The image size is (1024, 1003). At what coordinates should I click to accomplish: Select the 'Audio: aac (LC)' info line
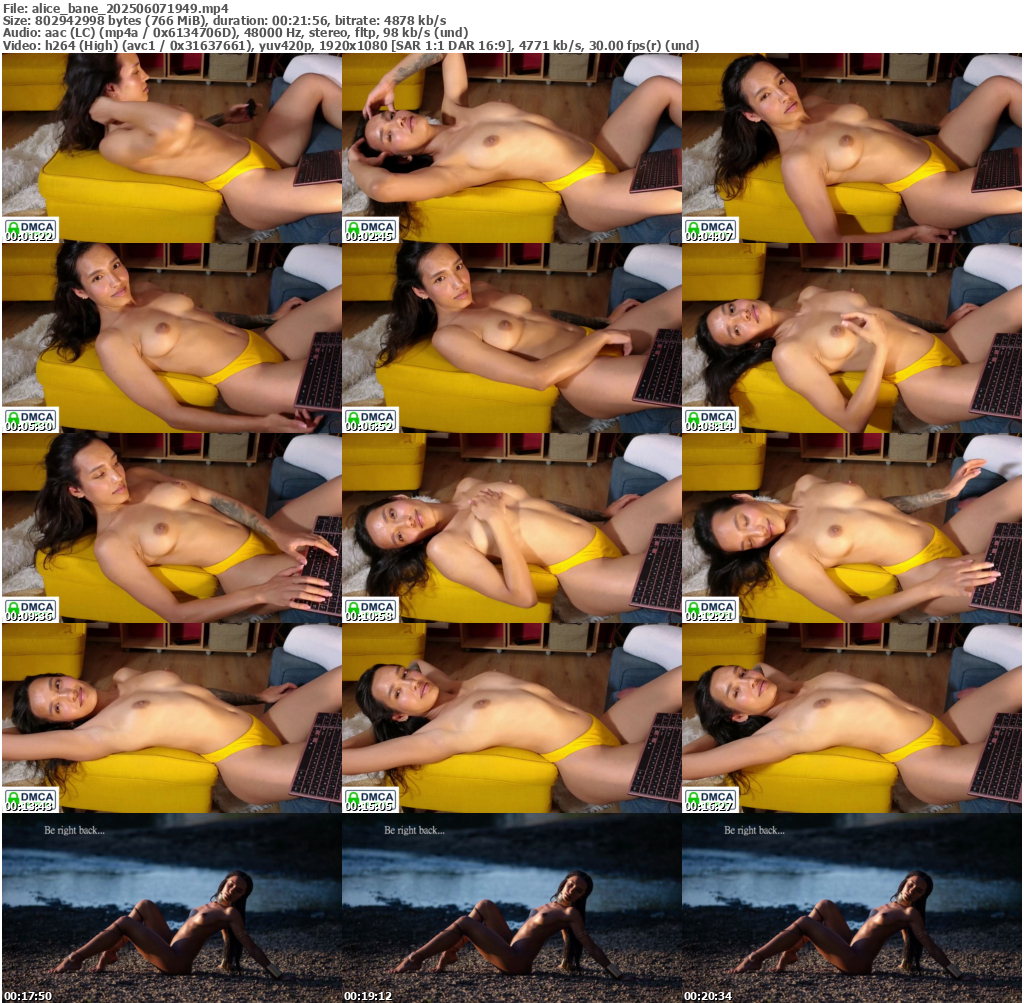(x=235, y=33)
